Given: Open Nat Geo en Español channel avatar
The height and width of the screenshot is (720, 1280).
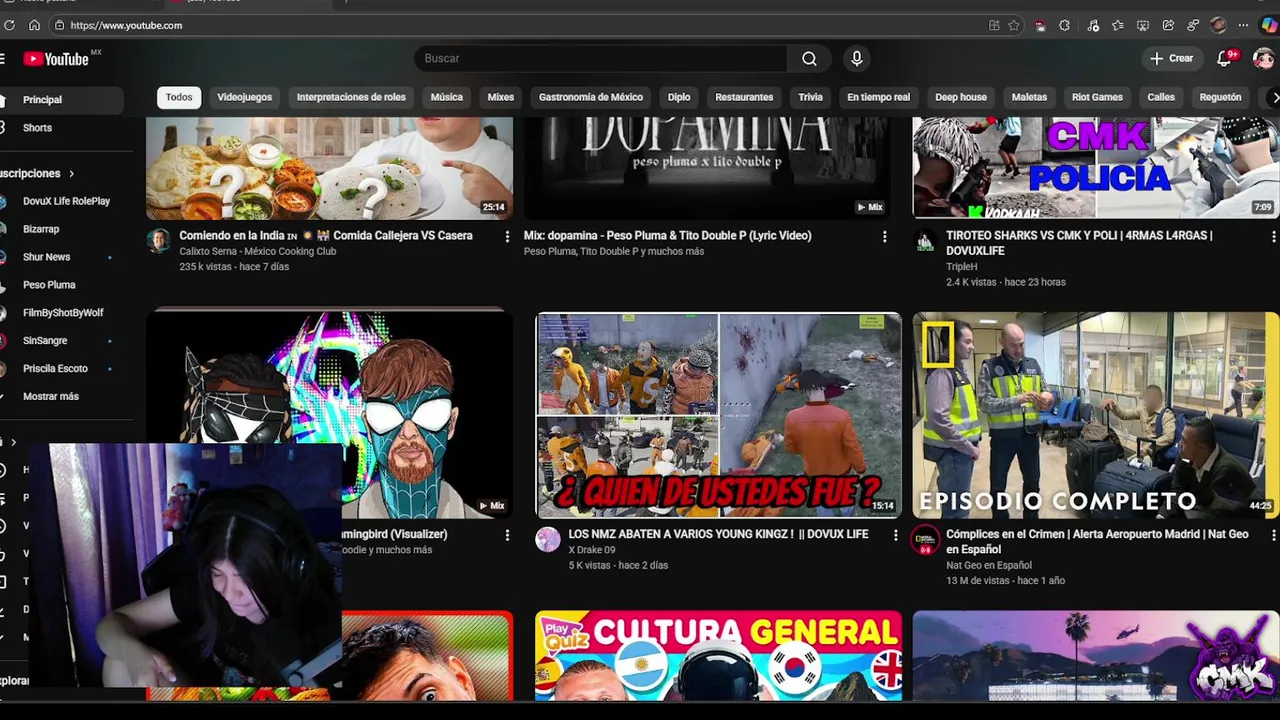Looking at the screenshot, I should tap(926, 541).
